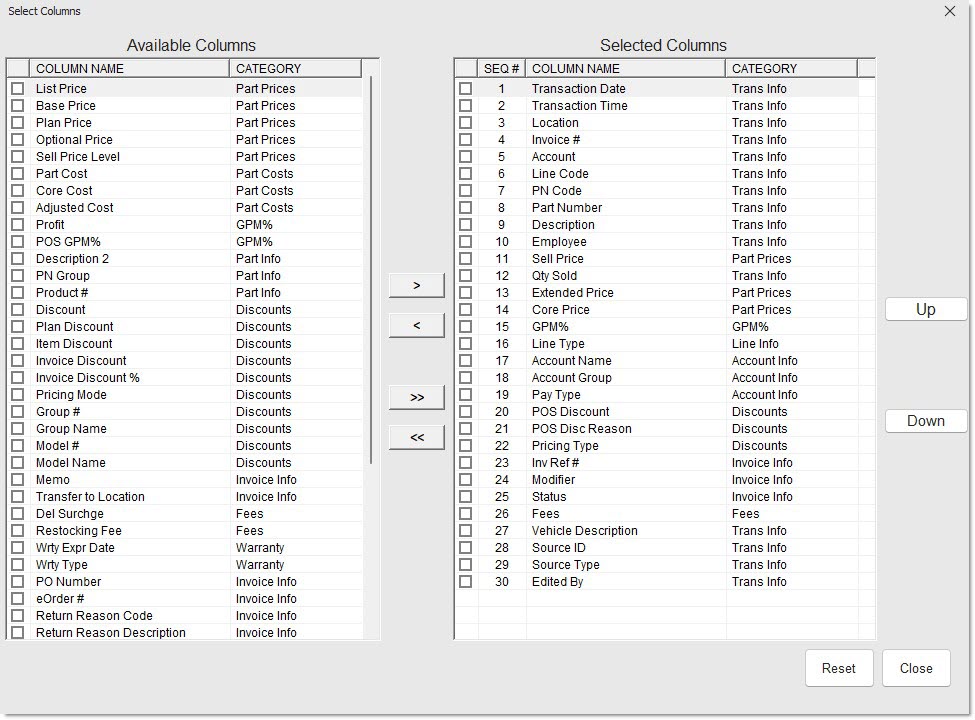Click the Close button at bottom

915,669
